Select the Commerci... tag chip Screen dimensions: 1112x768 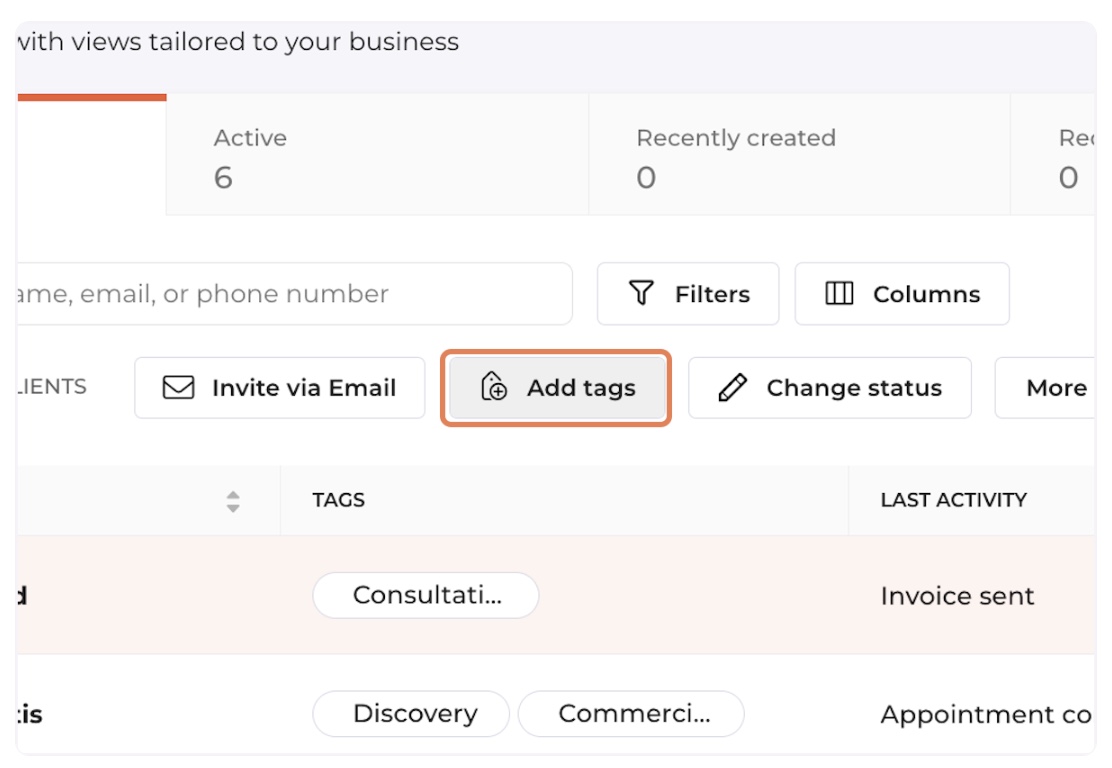coord(631,714)
